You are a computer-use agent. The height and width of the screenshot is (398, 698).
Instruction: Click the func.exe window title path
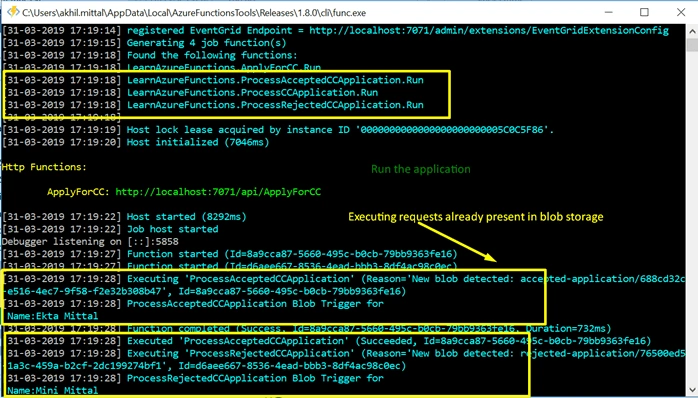(194, 12)
